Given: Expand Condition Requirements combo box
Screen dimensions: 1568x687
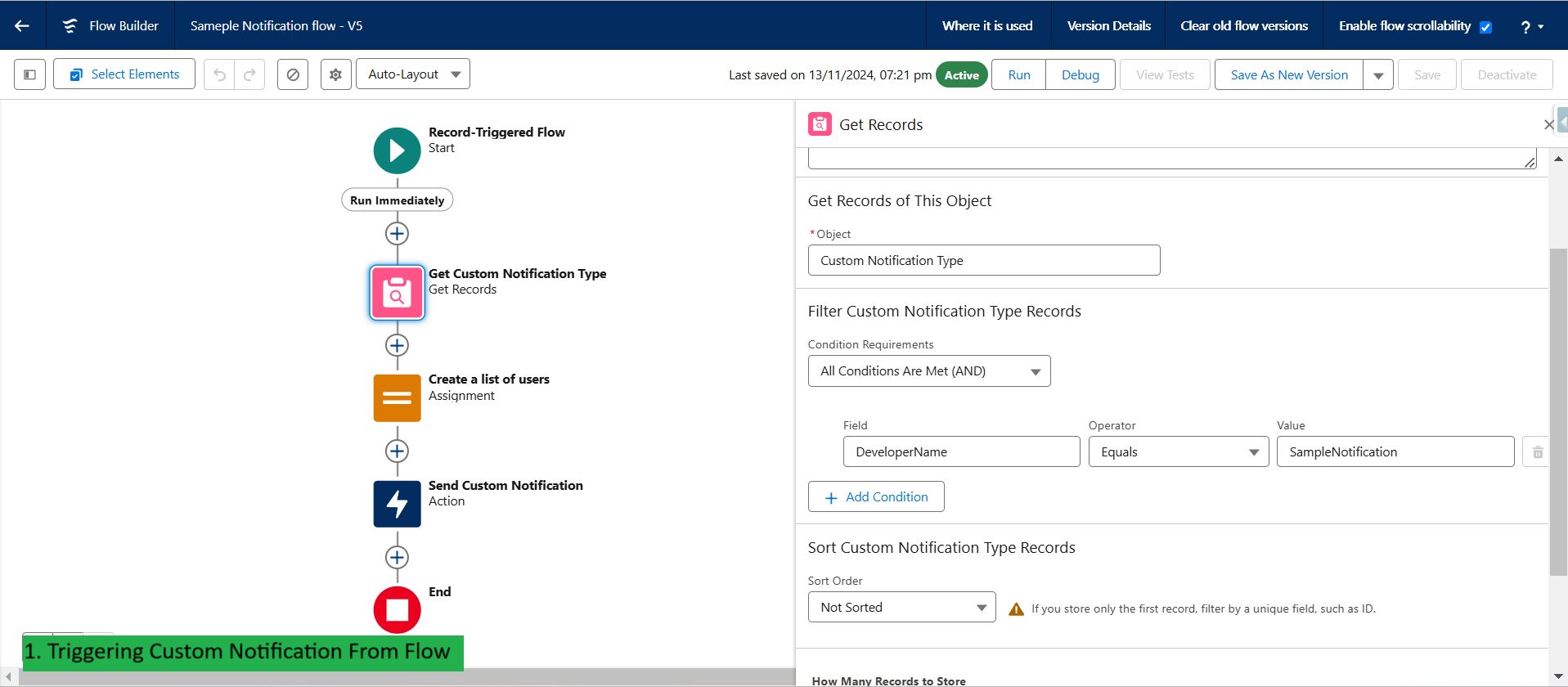Looking at the screenshot, I should (929, 371).
